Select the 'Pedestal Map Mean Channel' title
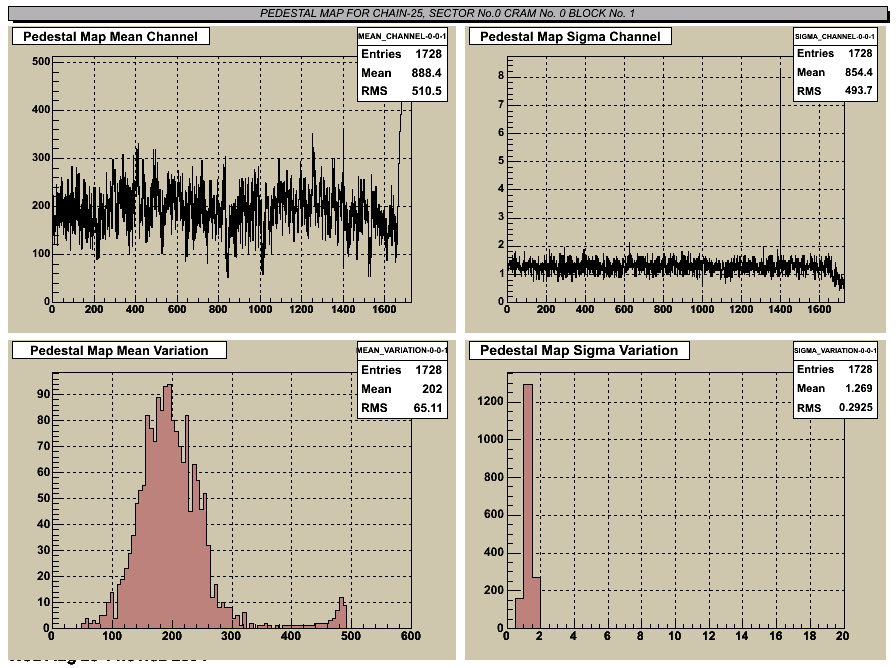This screenshot has height=668, width=896. tap(110, 37)
